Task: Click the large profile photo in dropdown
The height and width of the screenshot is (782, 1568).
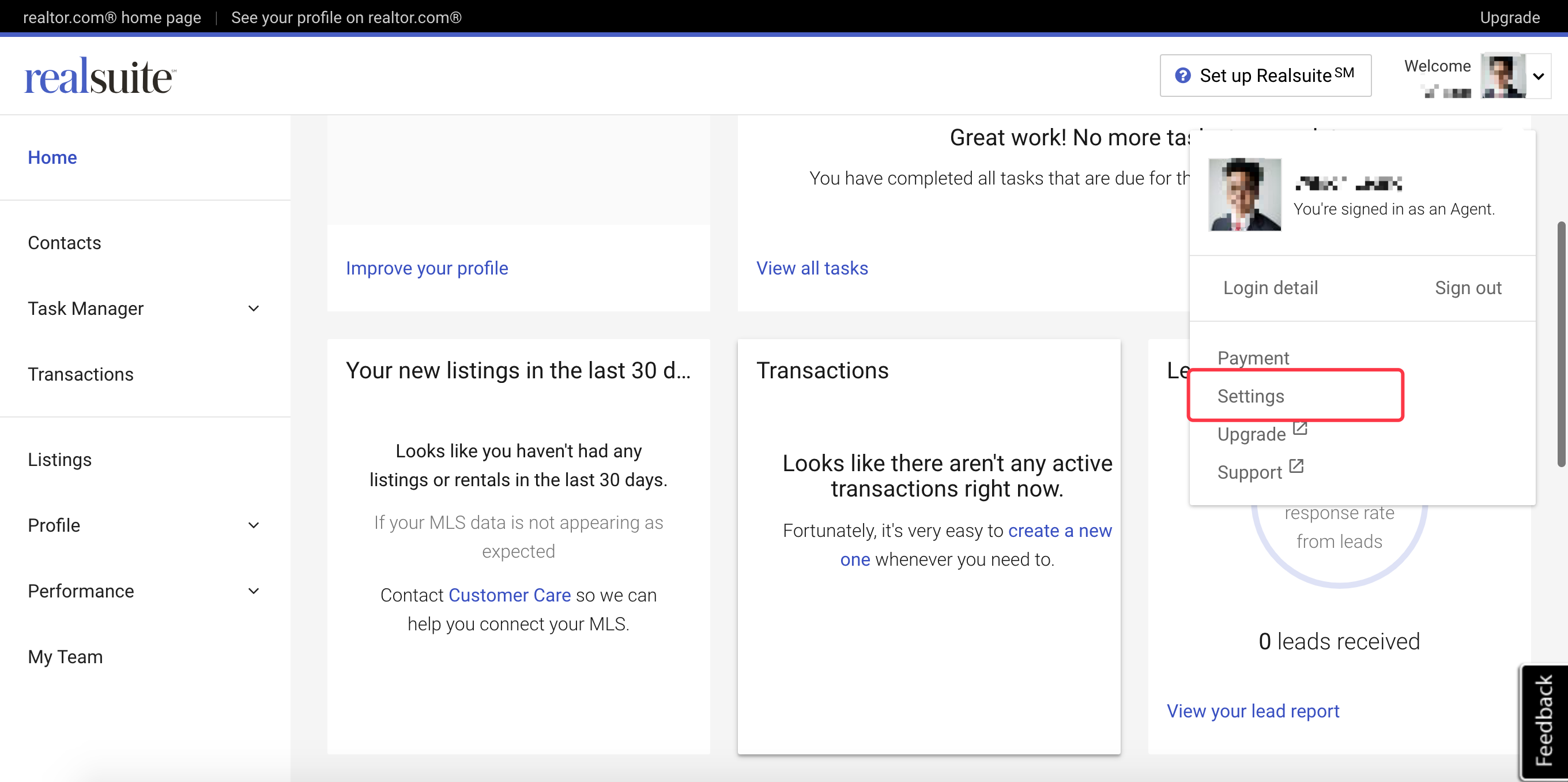Action: [1244, 194]
